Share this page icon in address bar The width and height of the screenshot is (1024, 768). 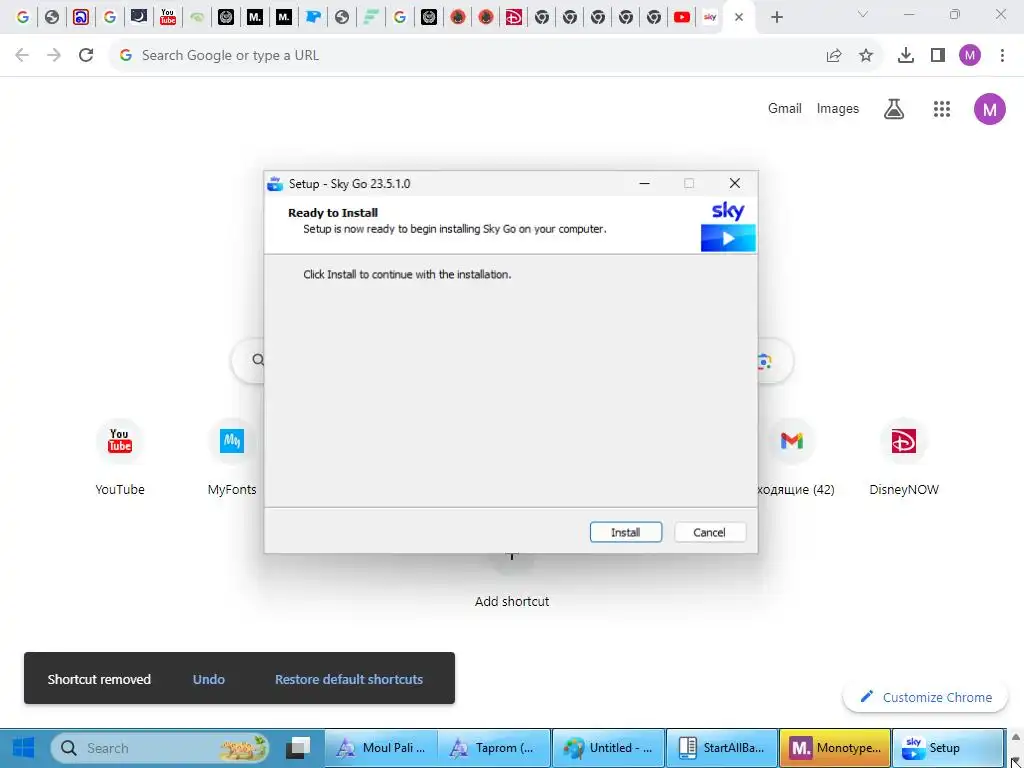click(834, 56)
